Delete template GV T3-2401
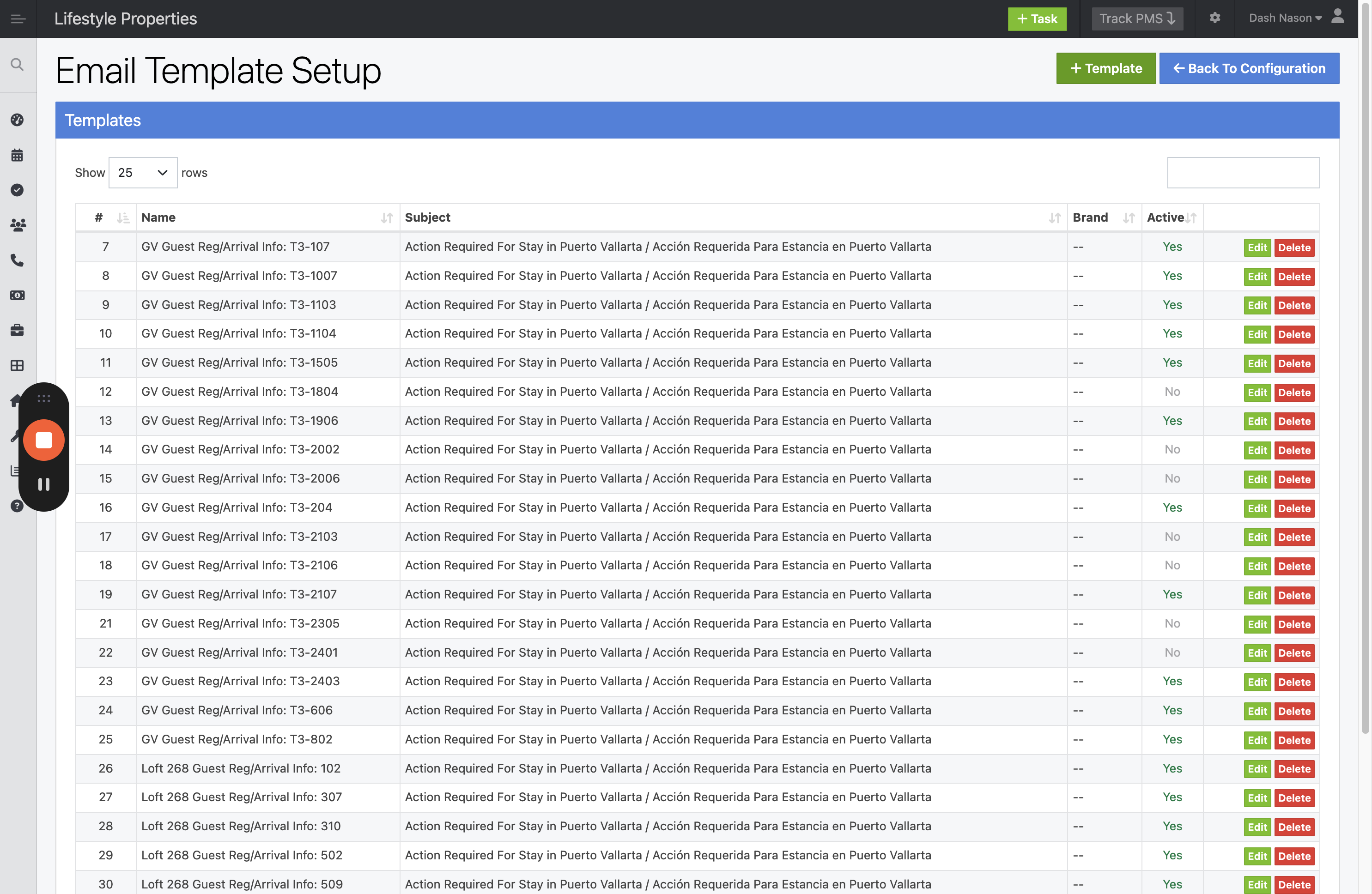This screenshot has height=894, width=1372. (x=1294, y=653)
